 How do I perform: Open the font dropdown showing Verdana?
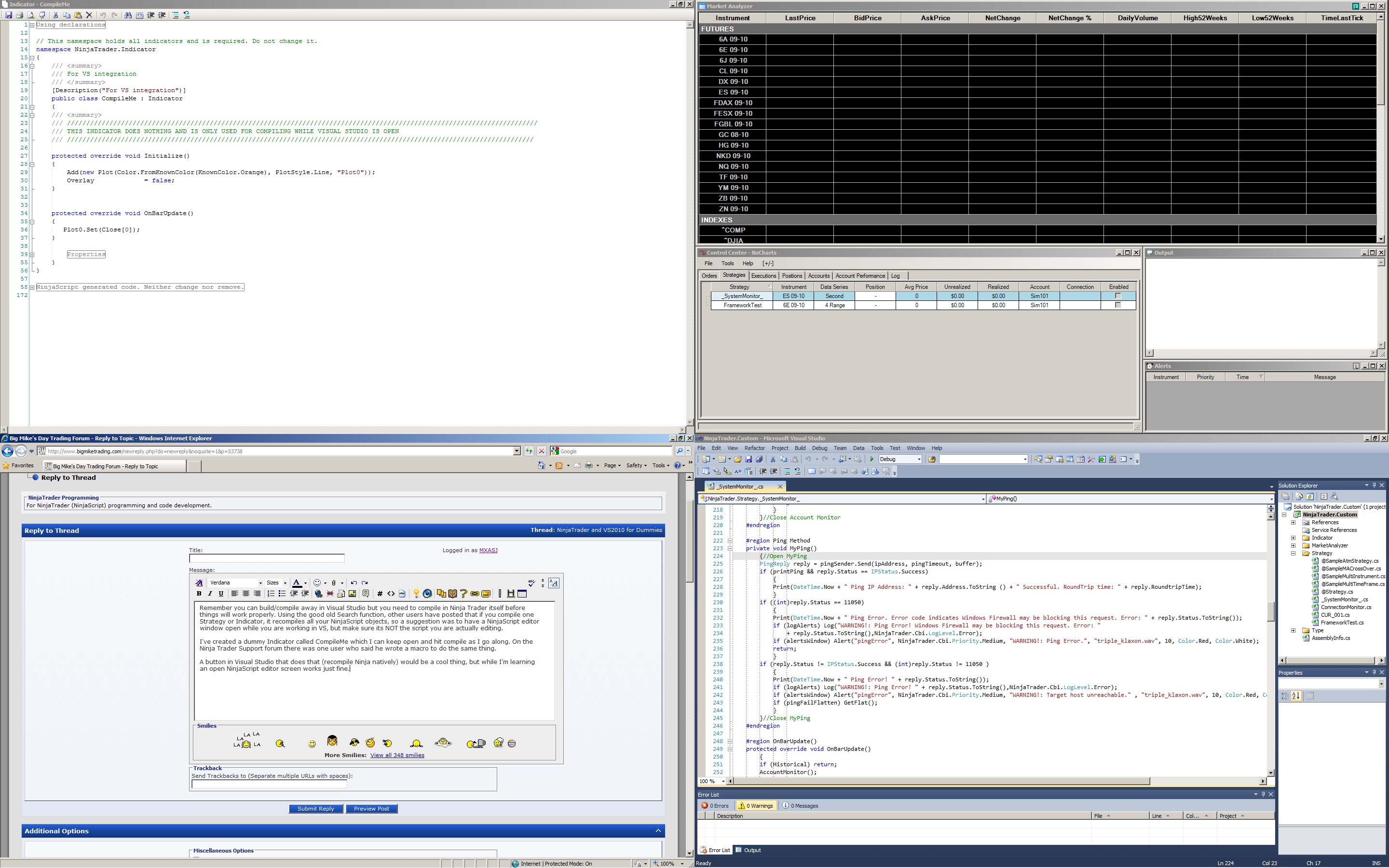coord(235,583)
